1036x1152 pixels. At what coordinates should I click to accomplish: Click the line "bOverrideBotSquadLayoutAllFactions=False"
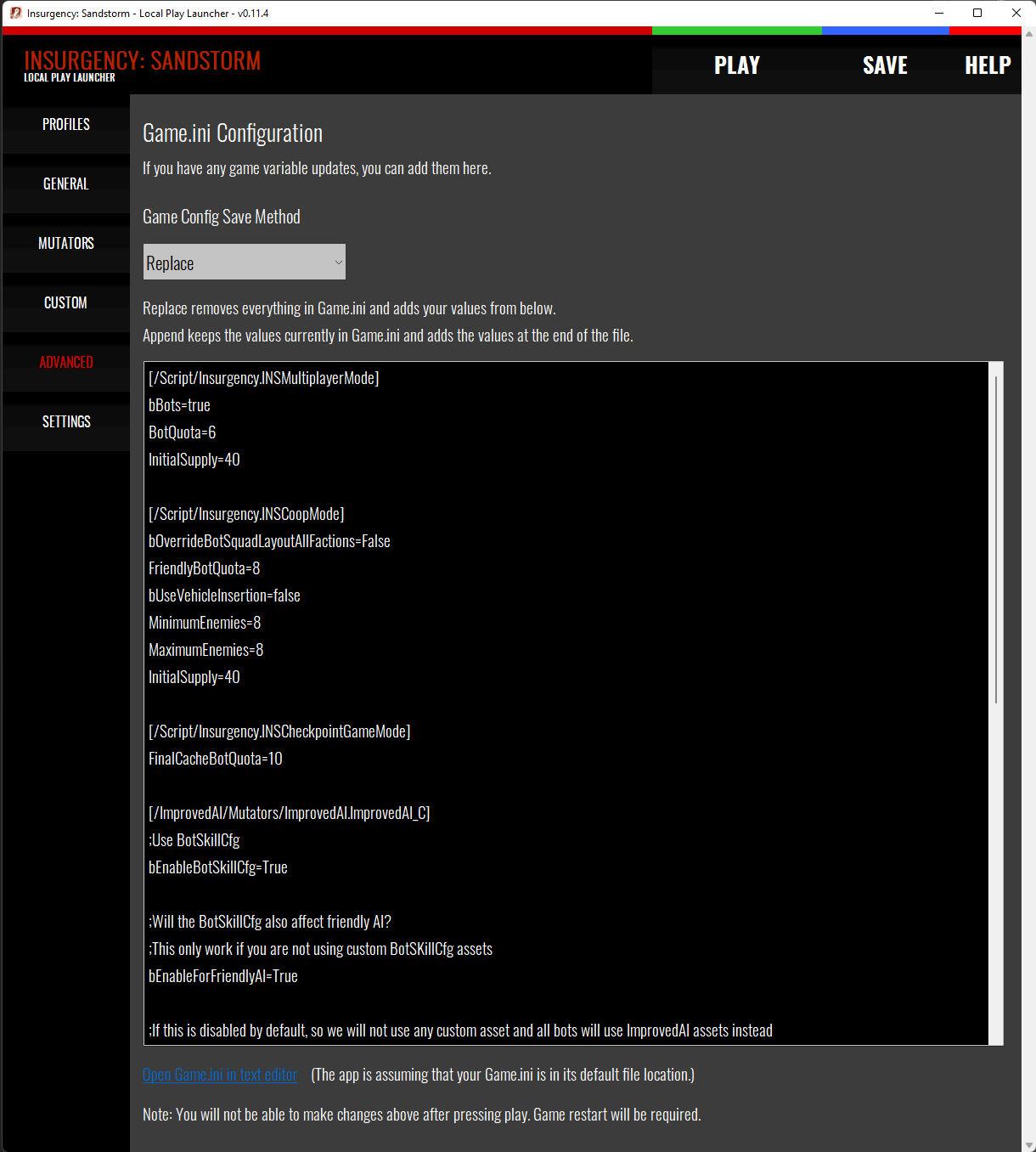269,541
